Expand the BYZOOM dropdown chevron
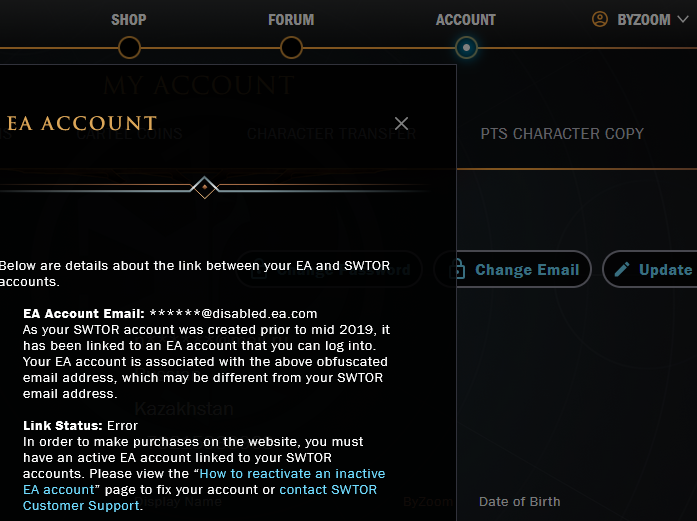 (x=685, y=19)
